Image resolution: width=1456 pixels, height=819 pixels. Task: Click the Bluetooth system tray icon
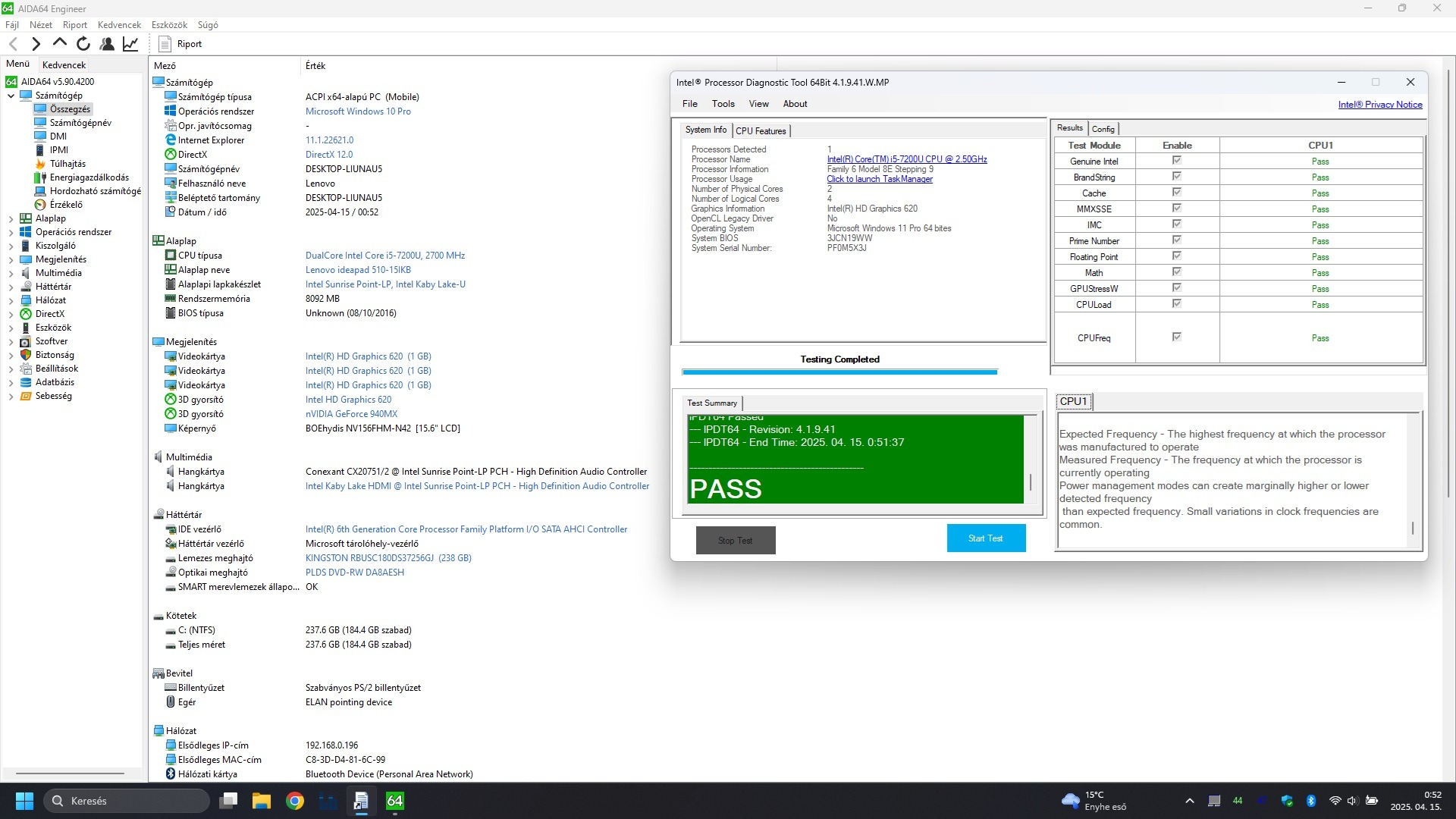tap(1311, 801)
